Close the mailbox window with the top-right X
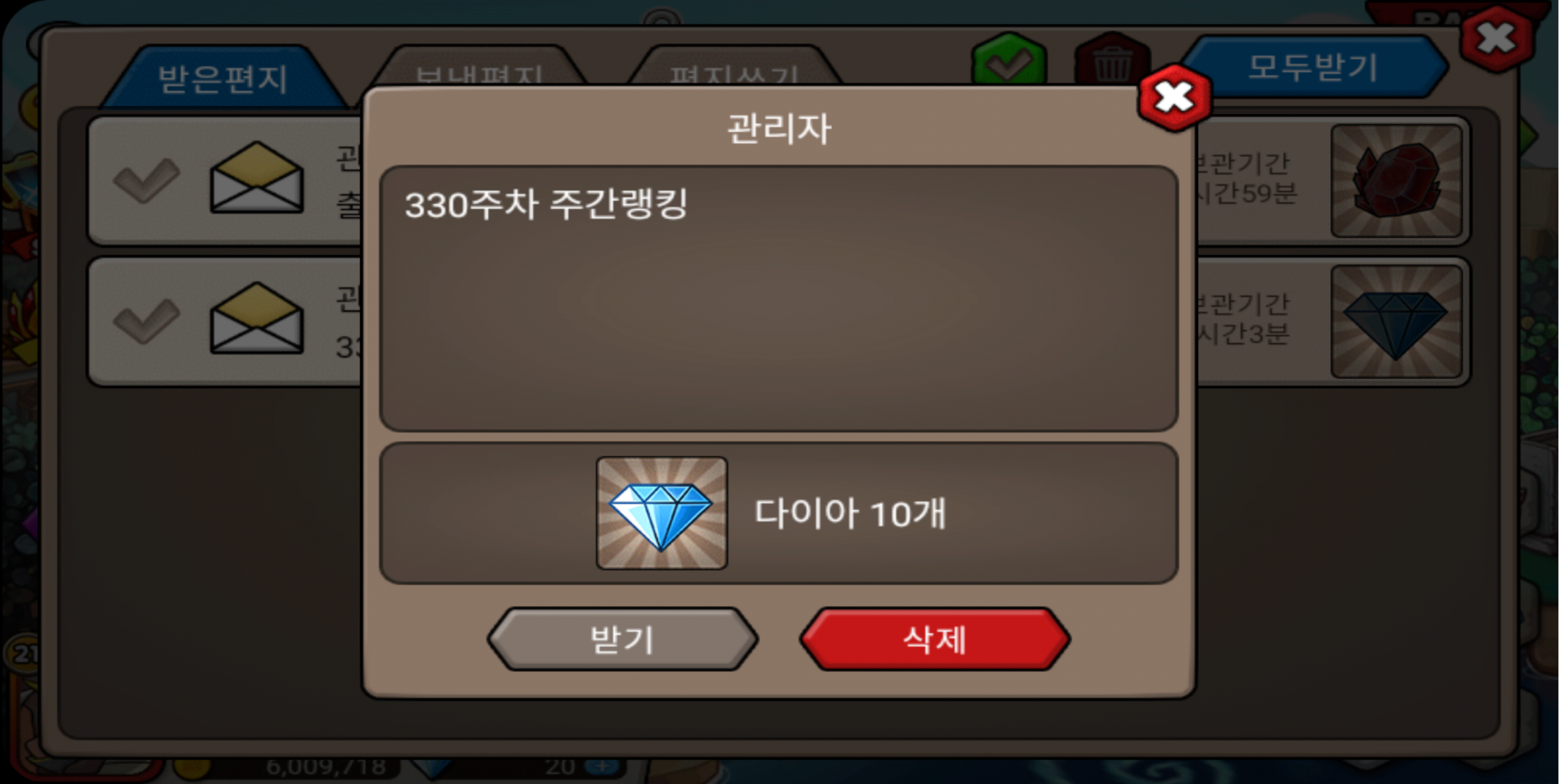 click(x=1497, y=38)
